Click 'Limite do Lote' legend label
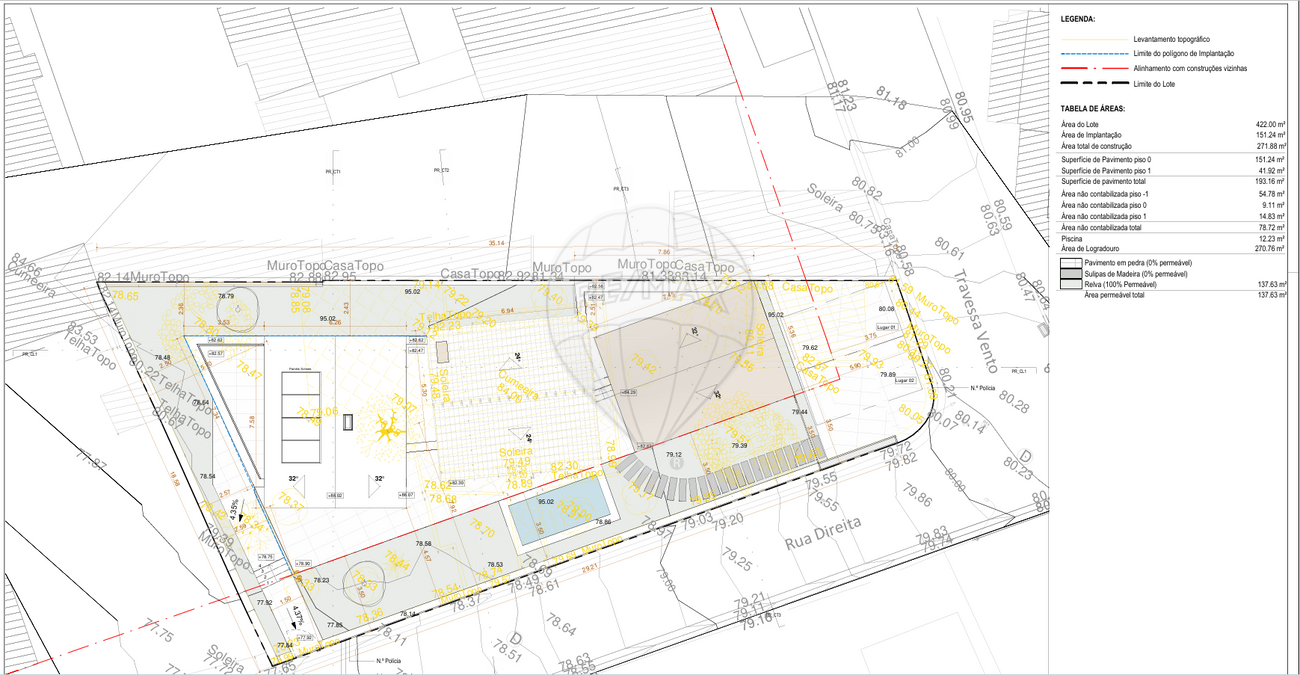 click(x=1154, y=84)
